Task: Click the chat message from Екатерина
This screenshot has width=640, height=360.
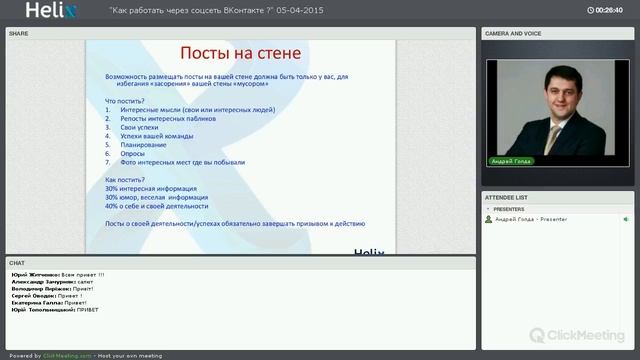Action: coord(49,303)
